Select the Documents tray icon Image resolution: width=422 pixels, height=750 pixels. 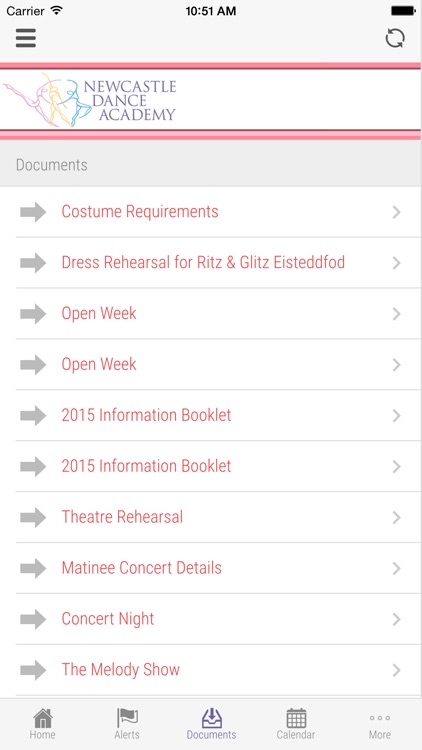(x=211, y=718)
